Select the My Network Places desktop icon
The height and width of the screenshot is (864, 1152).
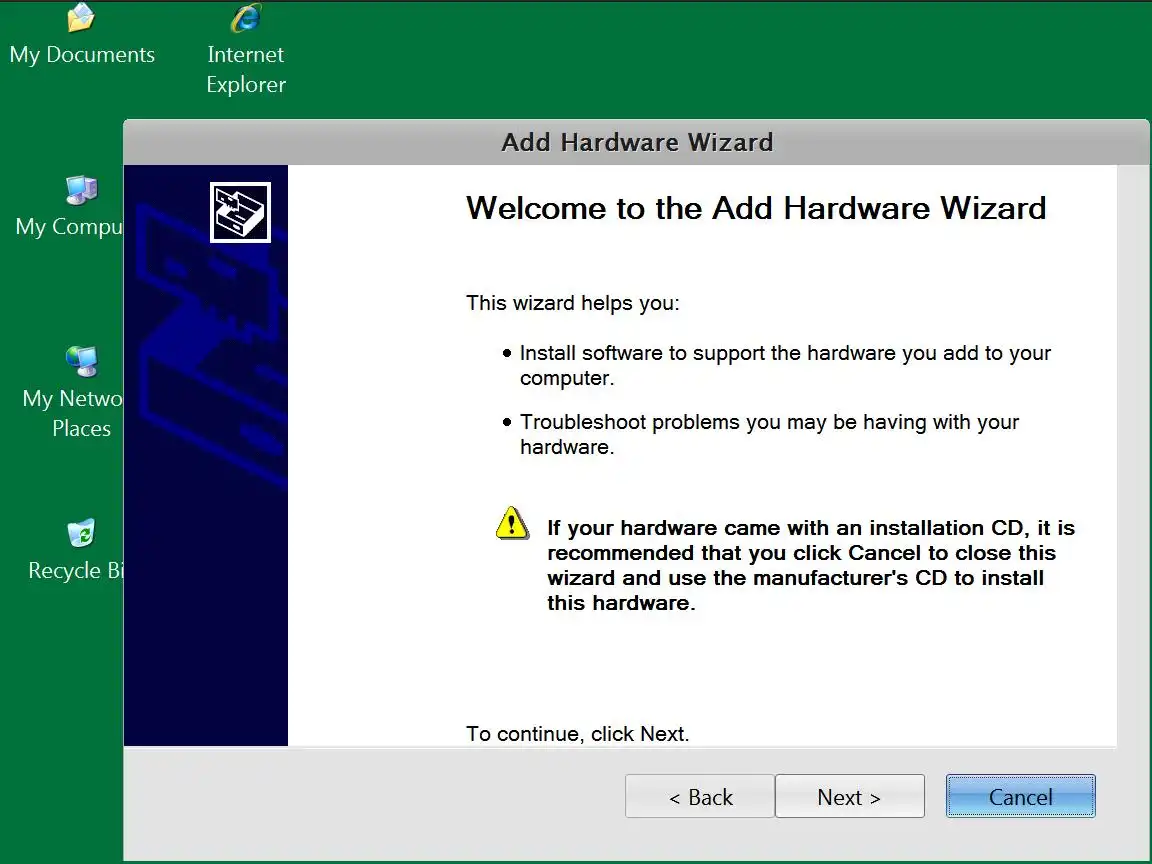(72, 393)
